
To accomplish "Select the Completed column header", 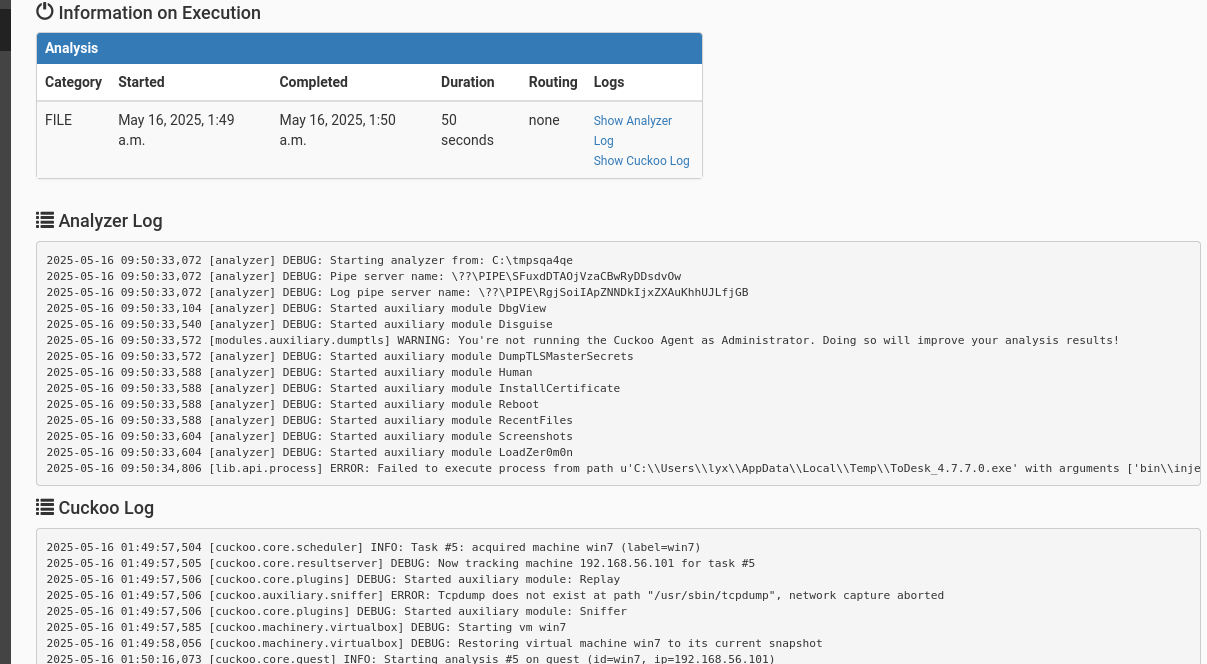I will 313,82.
